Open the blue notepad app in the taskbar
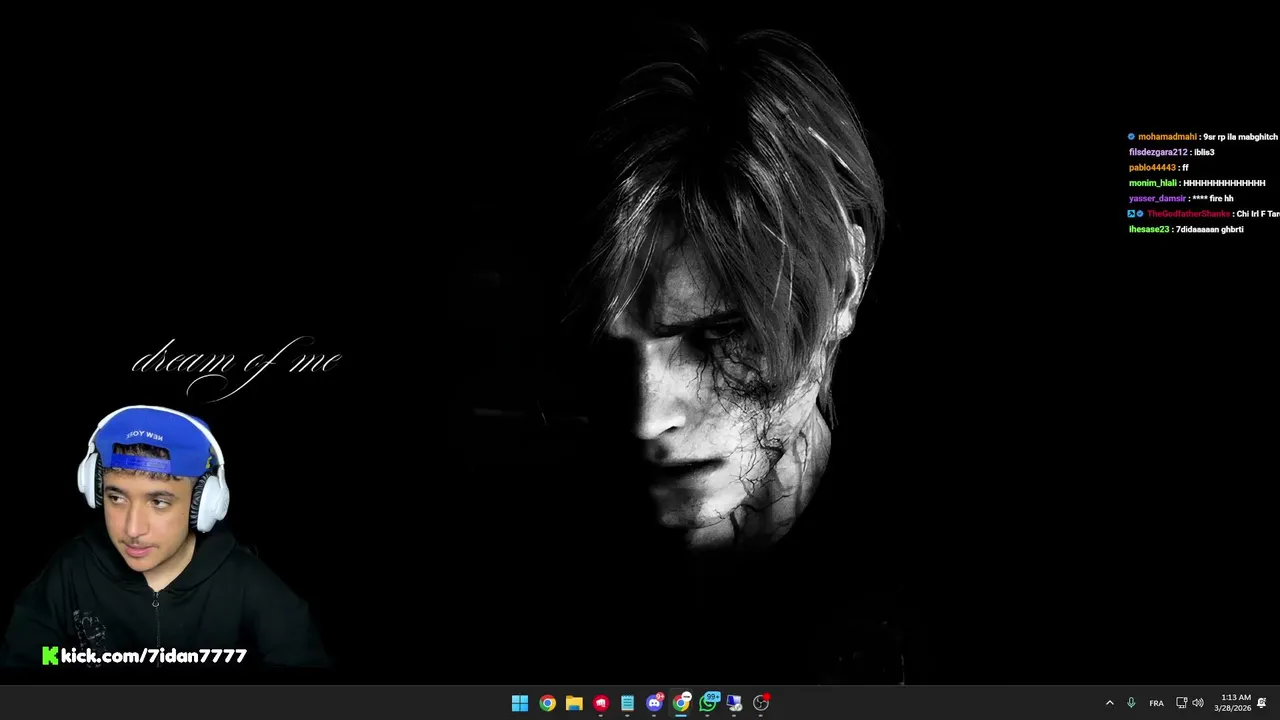This screenshot has width=1280, height=720. coord(628,703)
